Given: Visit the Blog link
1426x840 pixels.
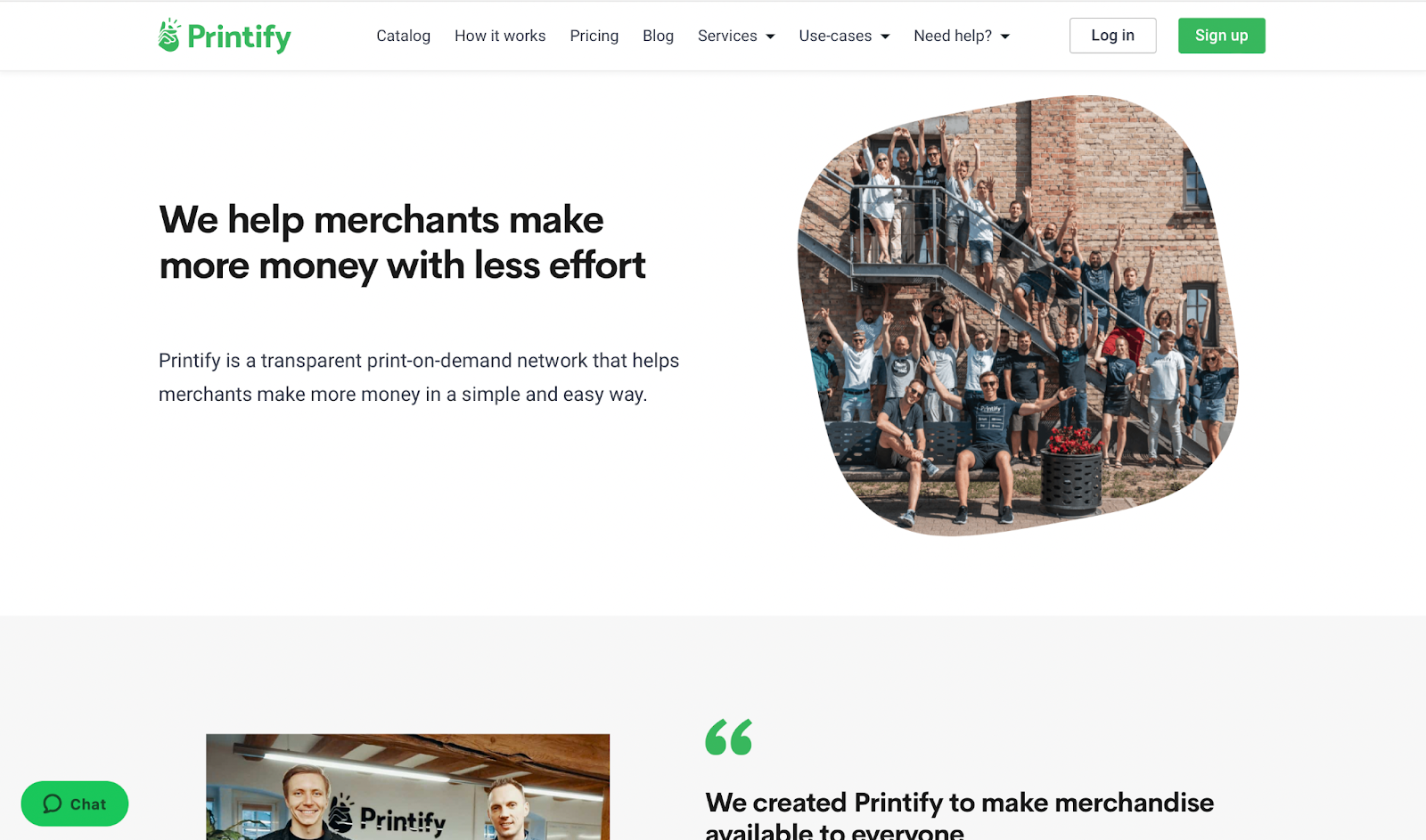Looking at the screenshot, I should [x=658, y=36].
